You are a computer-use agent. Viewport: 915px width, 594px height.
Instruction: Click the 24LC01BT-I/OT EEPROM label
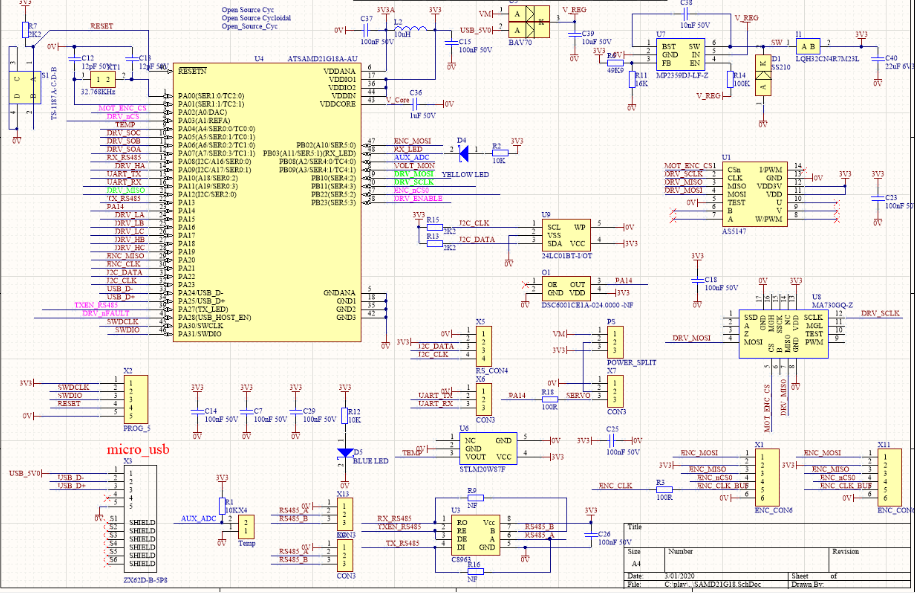pos(567,256)
